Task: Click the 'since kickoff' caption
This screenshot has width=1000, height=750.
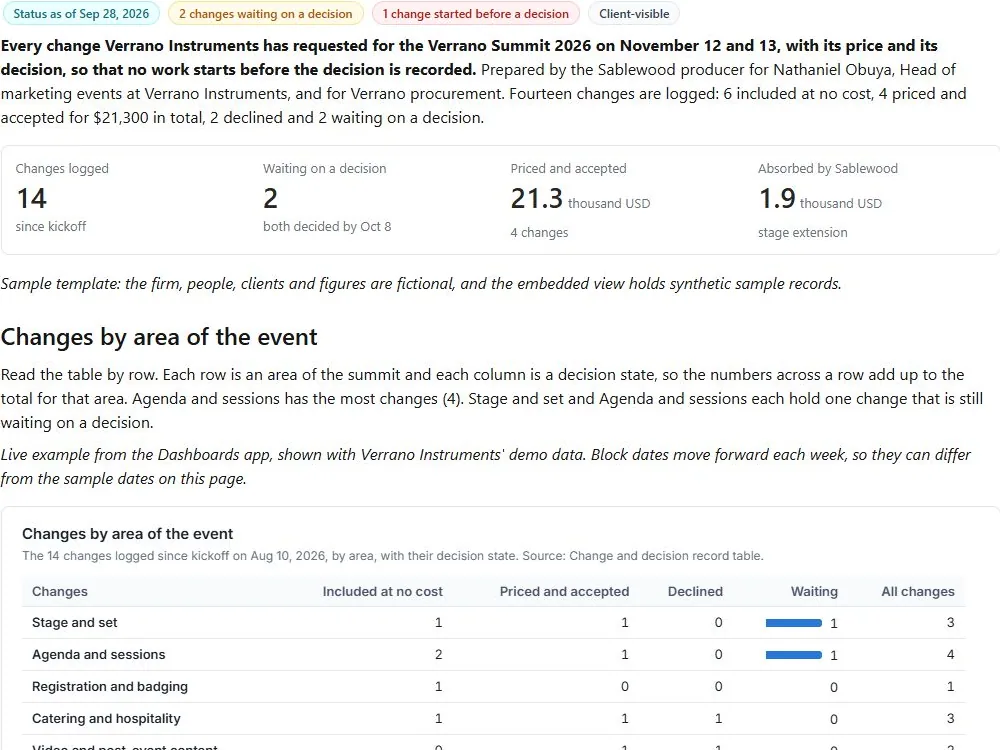Action: click(51, 226)
